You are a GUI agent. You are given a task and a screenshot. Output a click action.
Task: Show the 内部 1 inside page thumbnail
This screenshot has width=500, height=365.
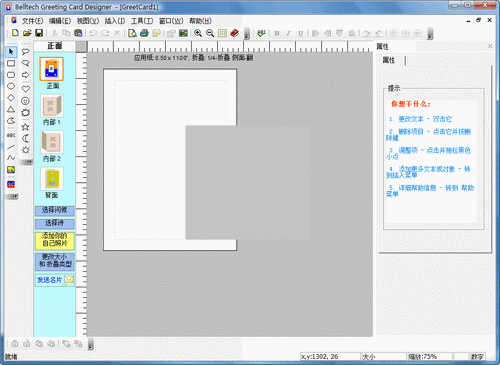(52, 106)
